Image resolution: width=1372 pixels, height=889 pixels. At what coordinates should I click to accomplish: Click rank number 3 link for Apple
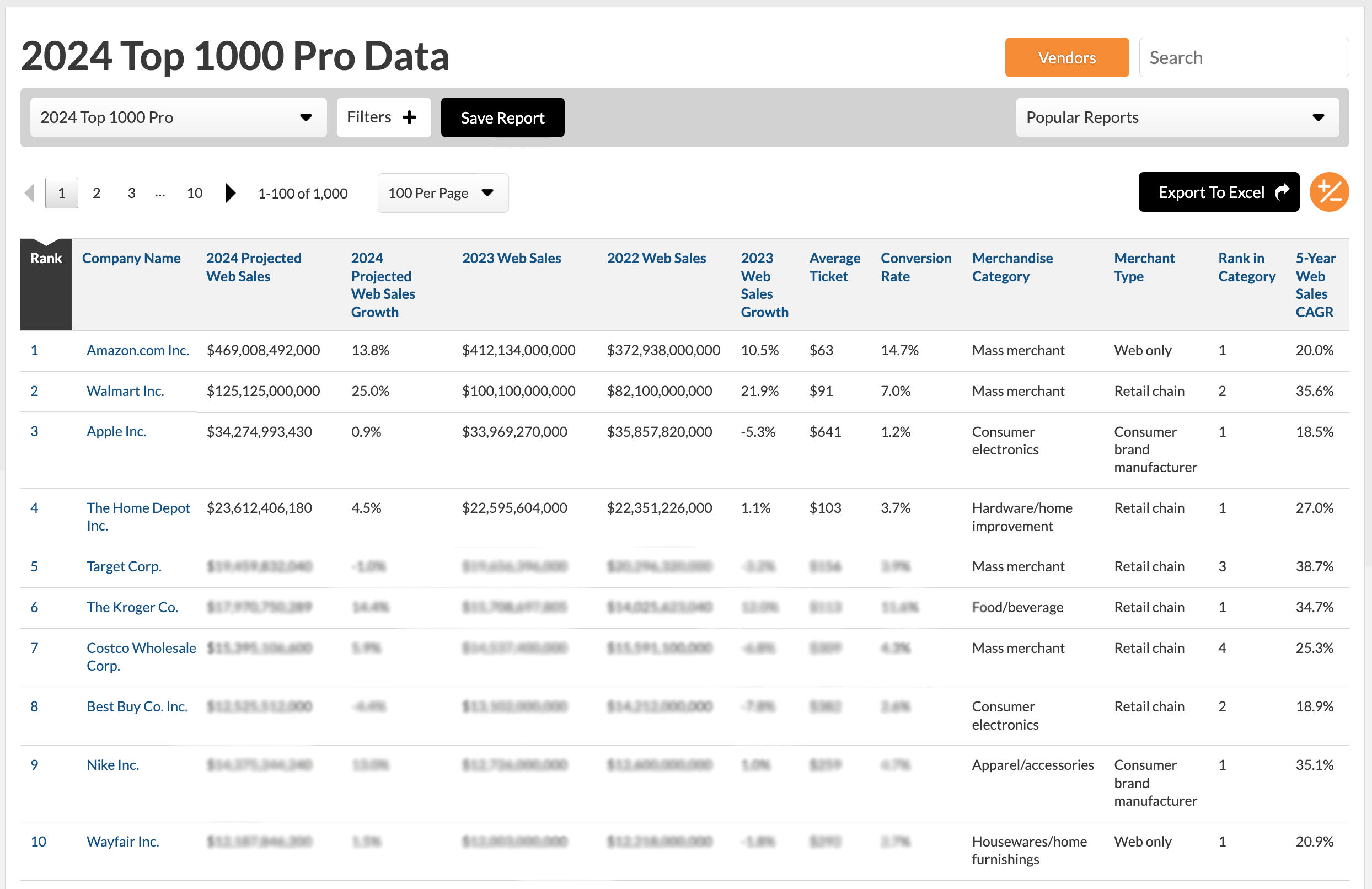34,431
